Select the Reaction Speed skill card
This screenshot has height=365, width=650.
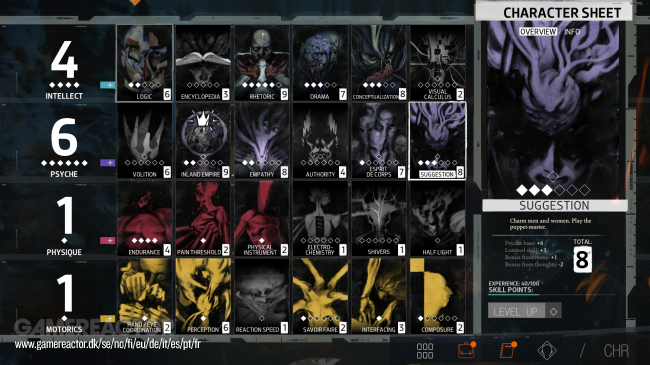[262, 296]
